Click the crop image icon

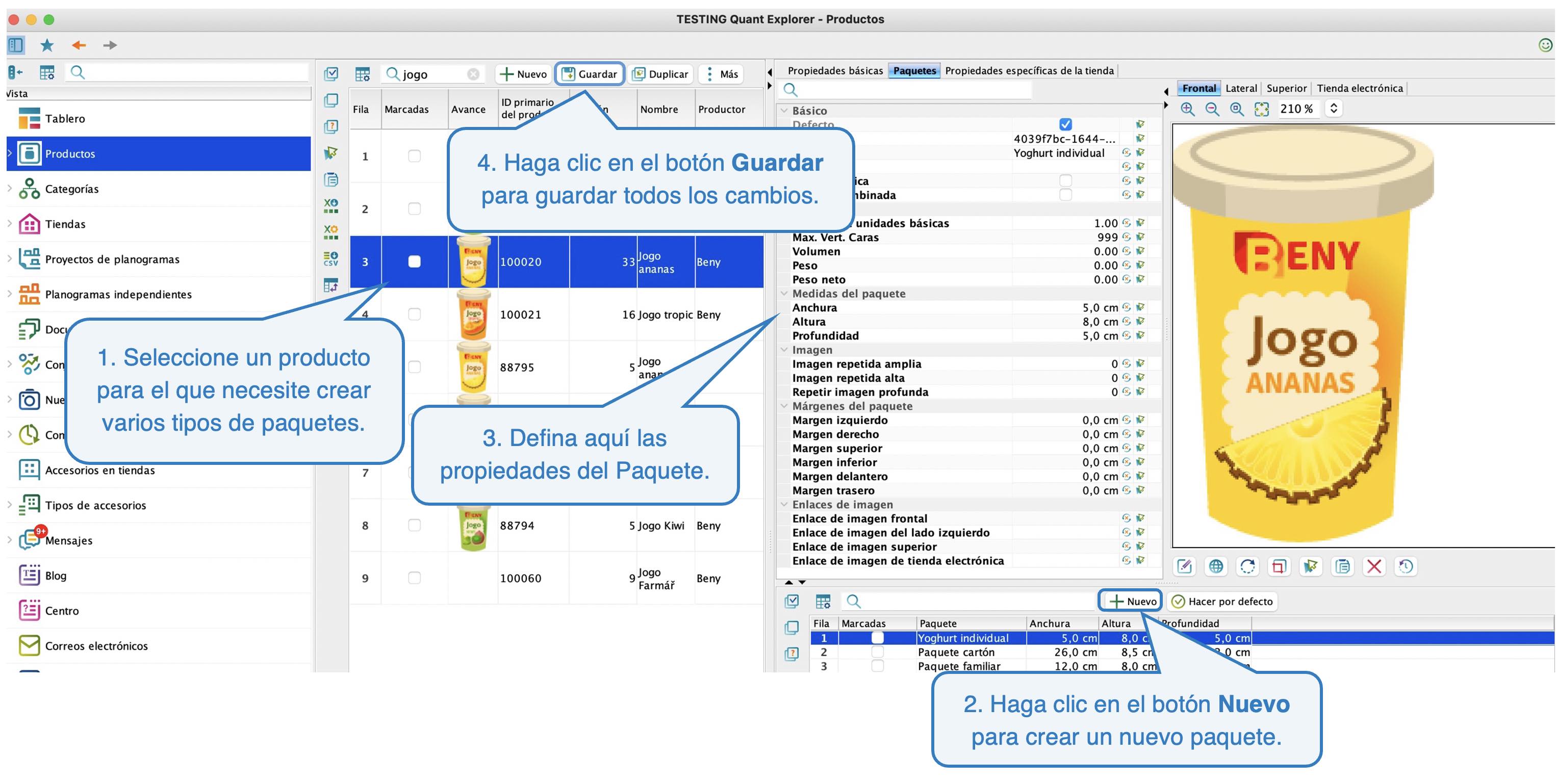[x=1279, y=566]
